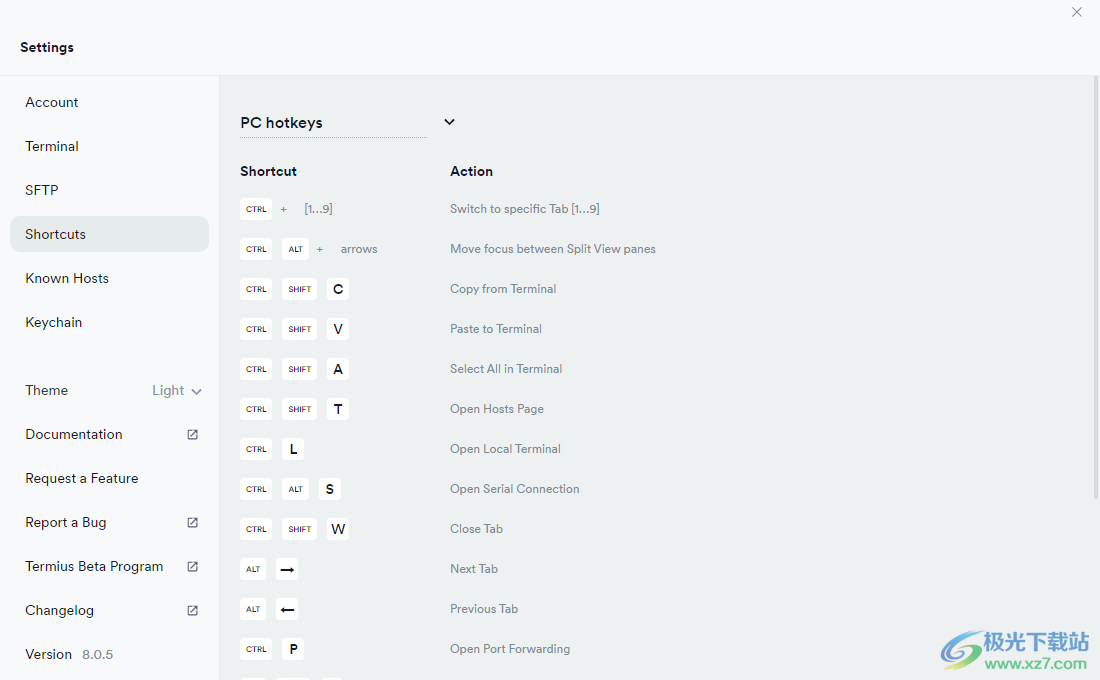Click the Settings title heading
Image resolution: width=1100 pixels, height=680 pixels.
[x=47, y=48]
